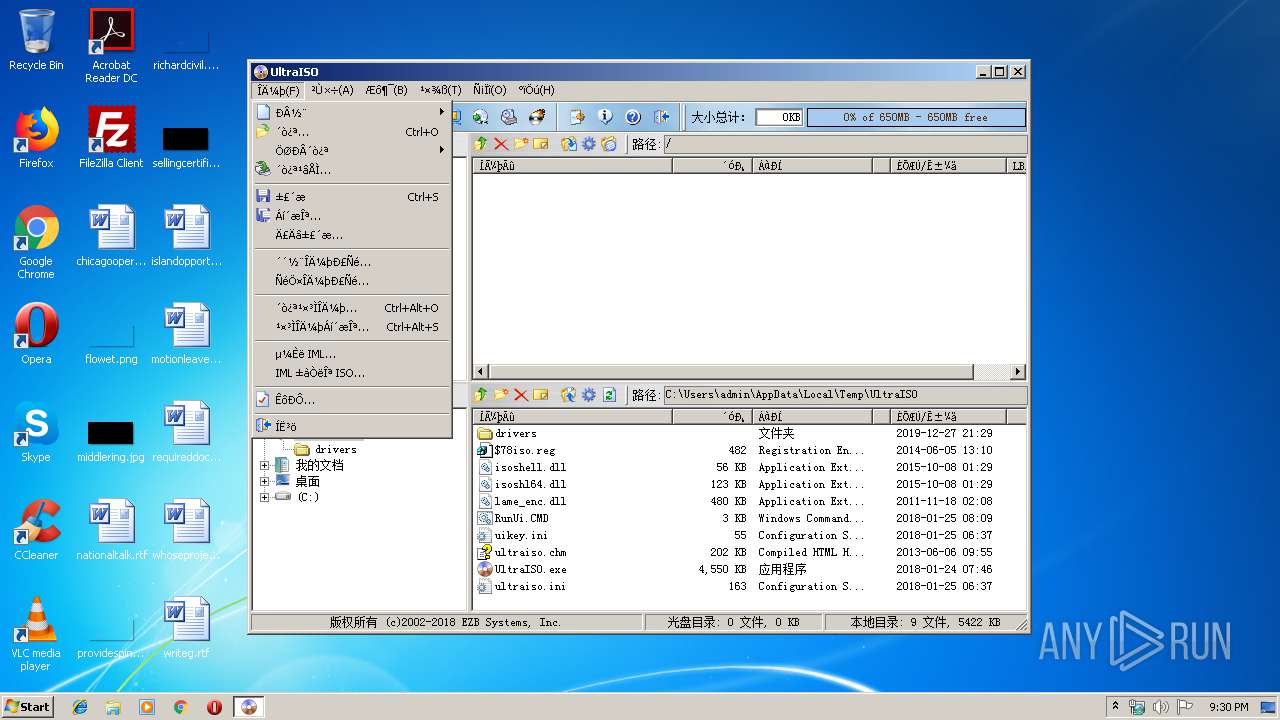Click the gear settings icon in ISO panel
The image size is (1280, 720).
click(589, 144)
